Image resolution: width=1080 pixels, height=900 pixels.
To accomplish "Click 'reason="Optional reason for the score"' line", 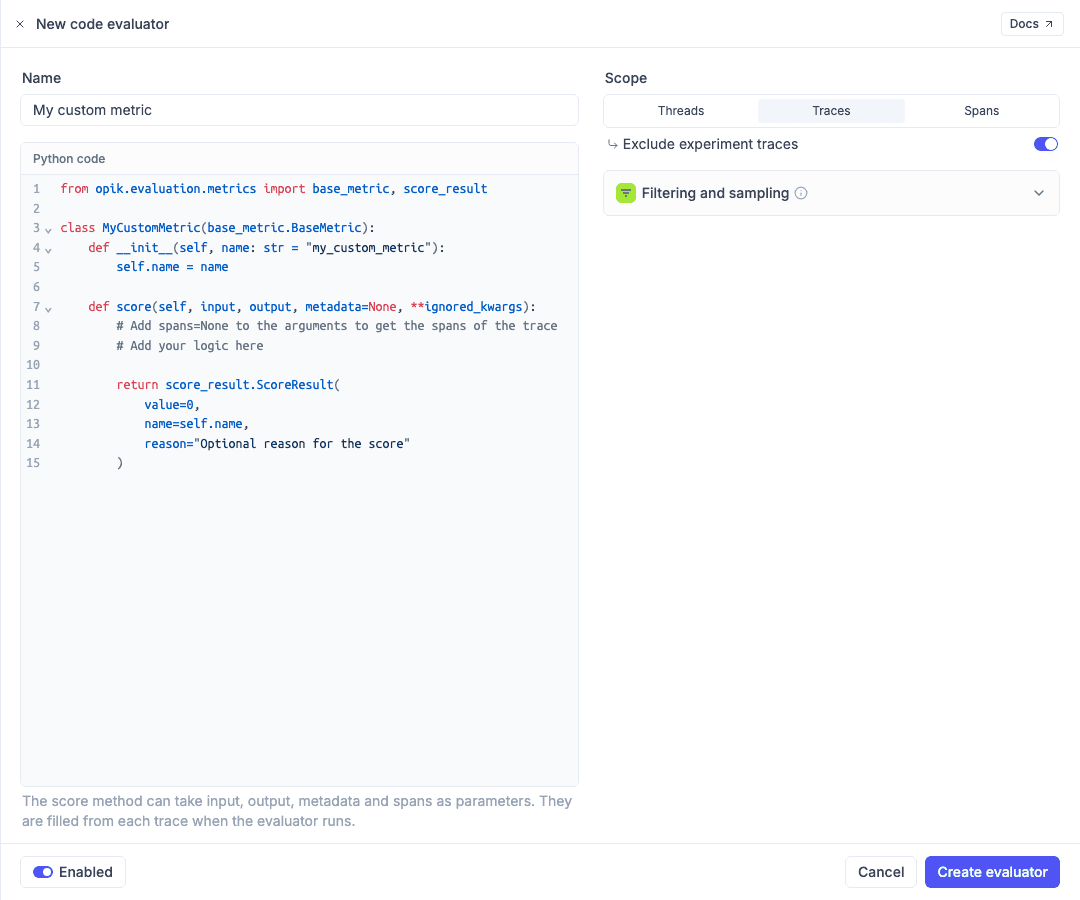I will [277, 444].
